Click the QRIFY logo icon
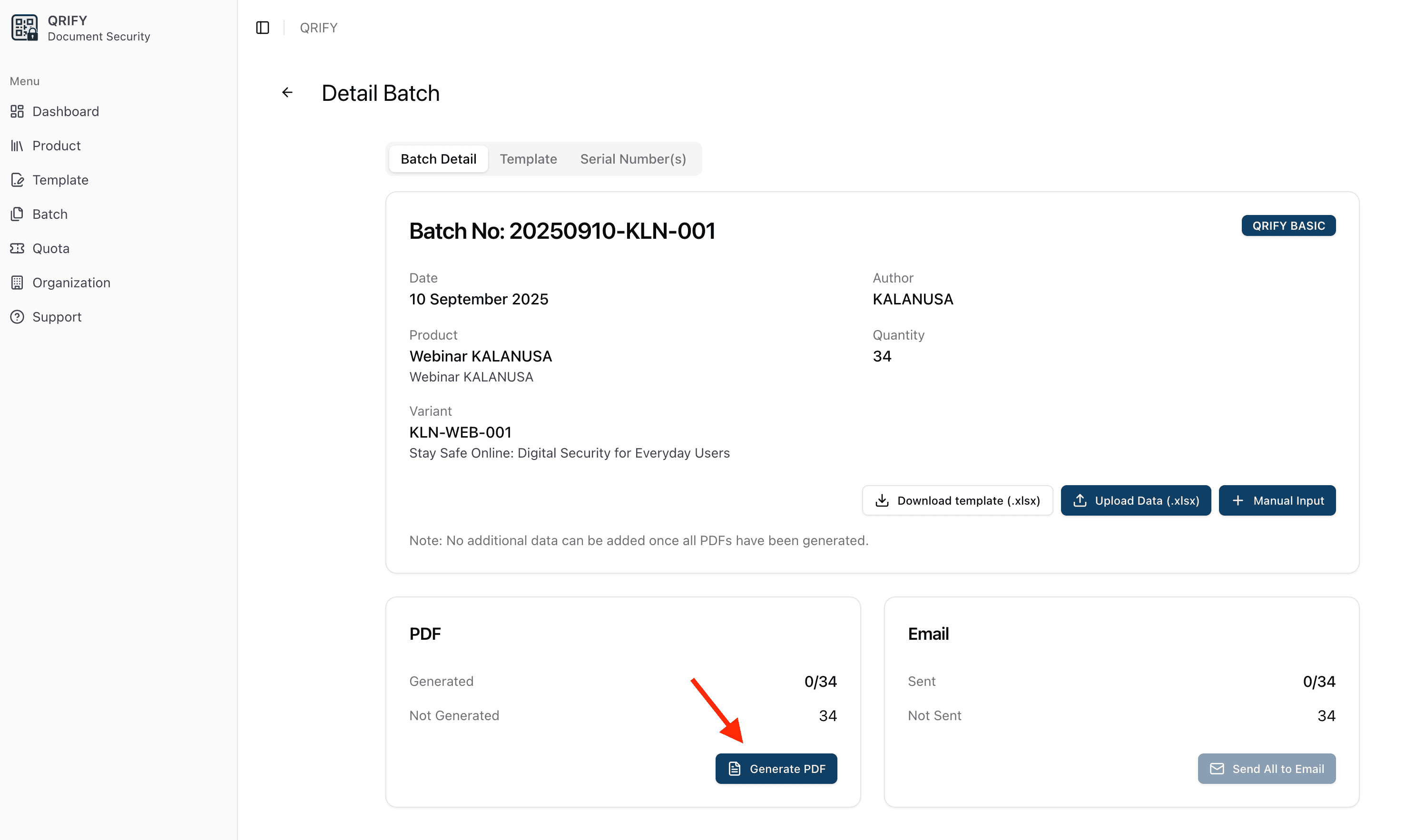This screenshot has height=840, width=1415. pos(24,28)
